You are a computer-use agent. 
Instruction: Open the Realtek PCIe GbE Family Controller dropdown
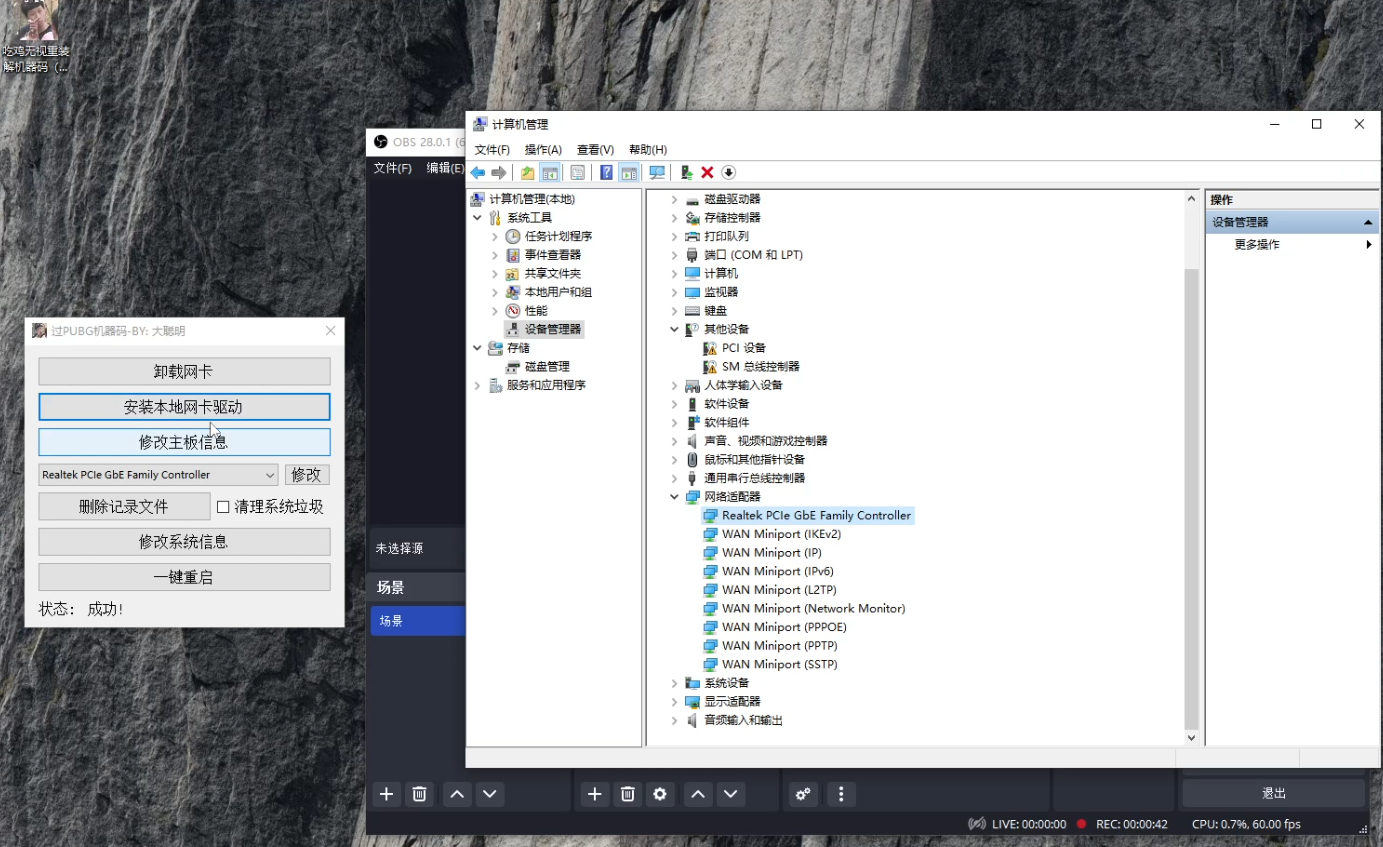click(x=158, y=475)
